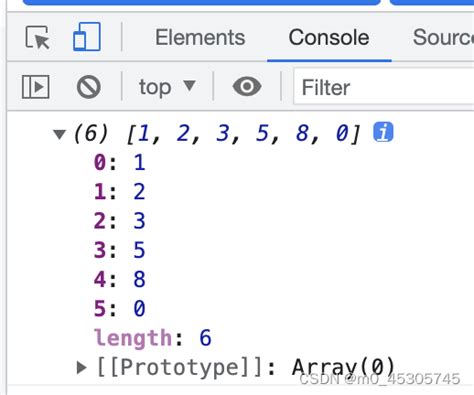Select the array entry 3: 5
Viewport: 474px width, 395px height.
120,250
